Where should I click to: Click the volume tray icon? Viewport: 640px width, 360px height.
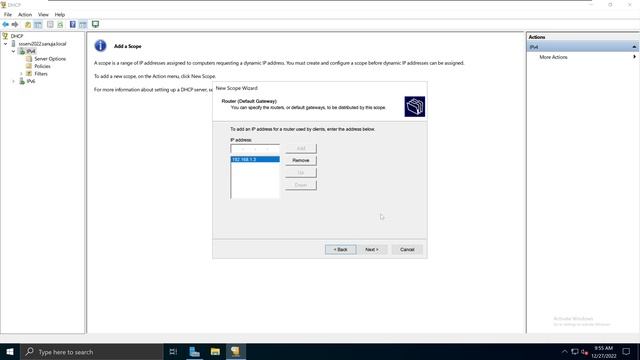584,352
